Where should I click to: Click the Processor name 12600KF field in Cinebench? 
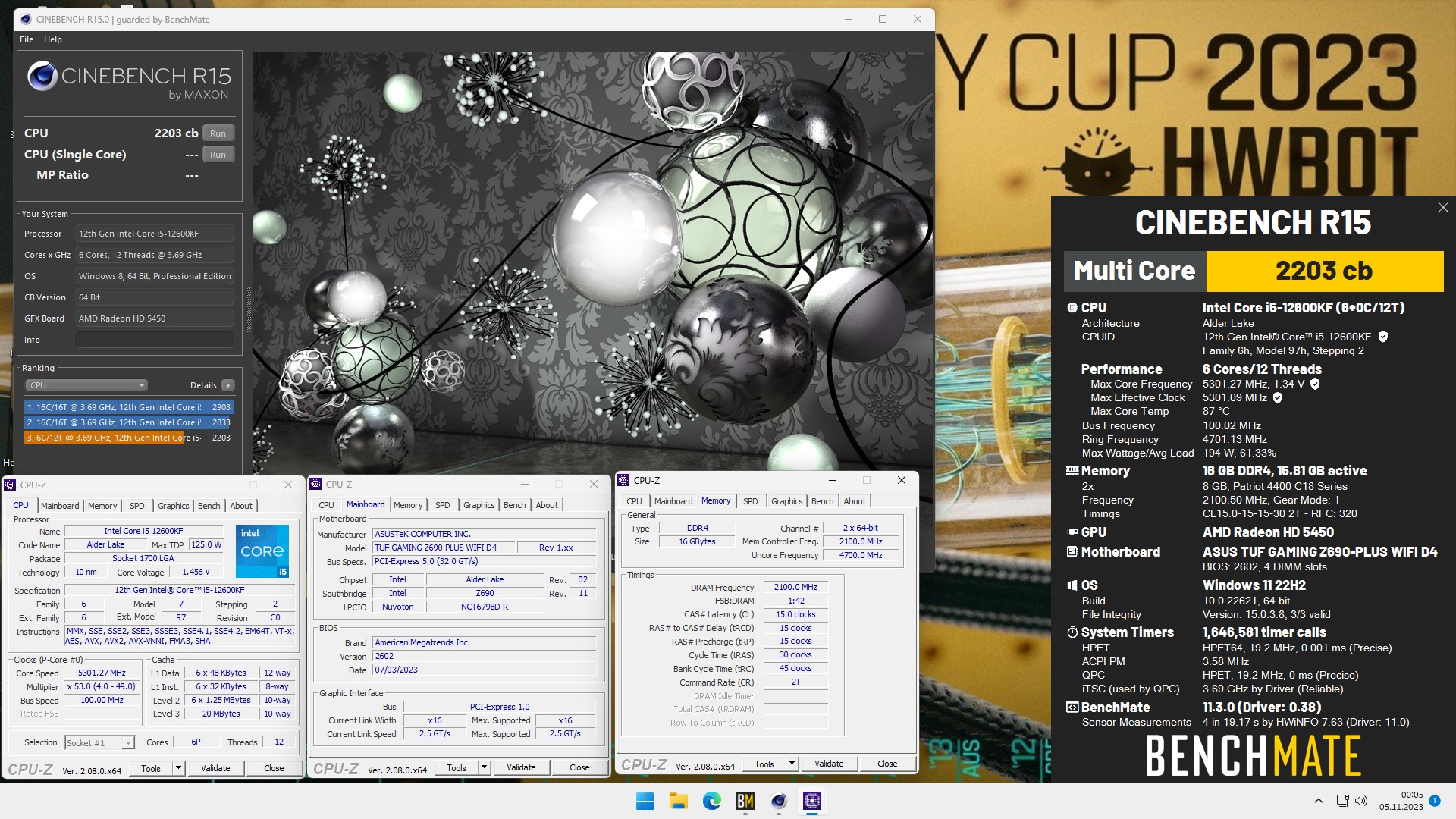pos(155,234)
